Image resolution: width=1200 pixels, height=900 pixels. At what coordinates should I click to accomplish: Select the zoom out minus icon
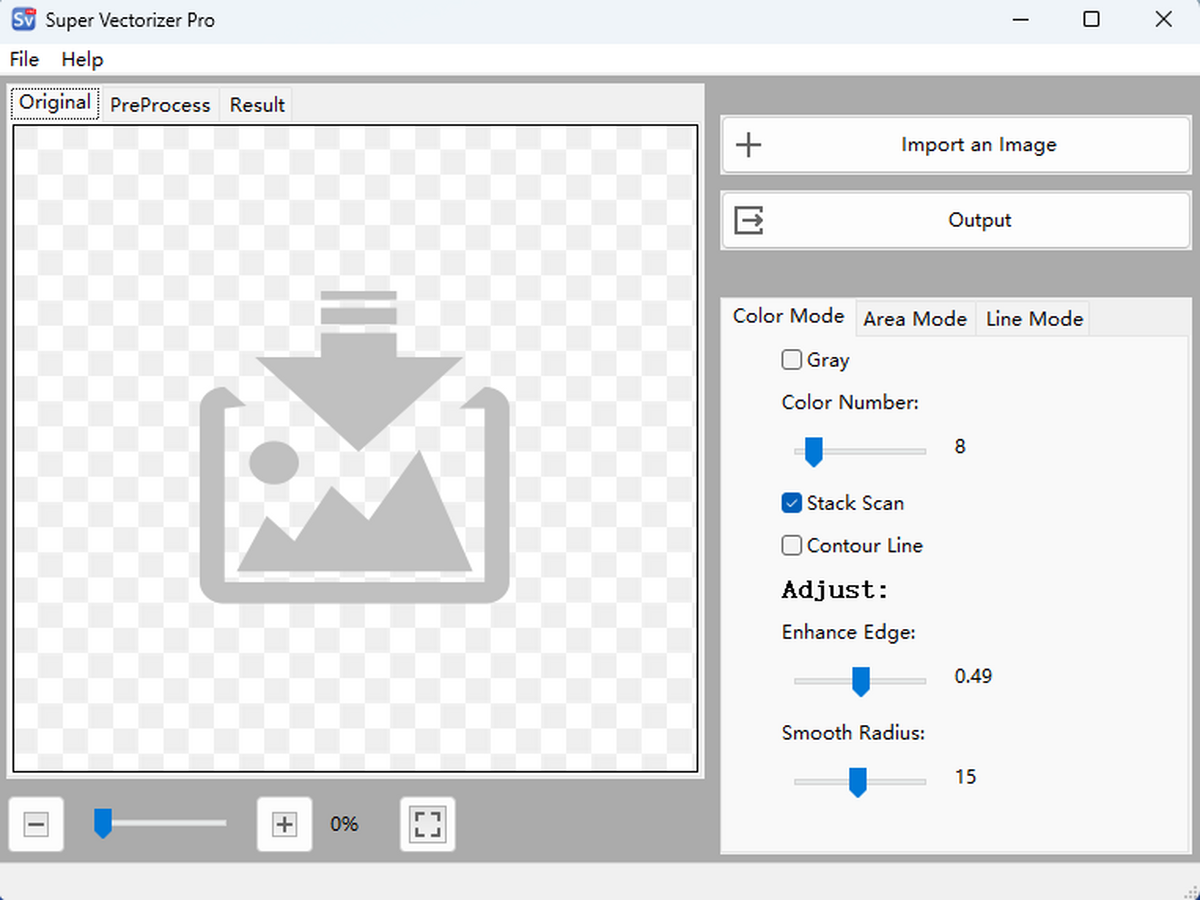36,824
